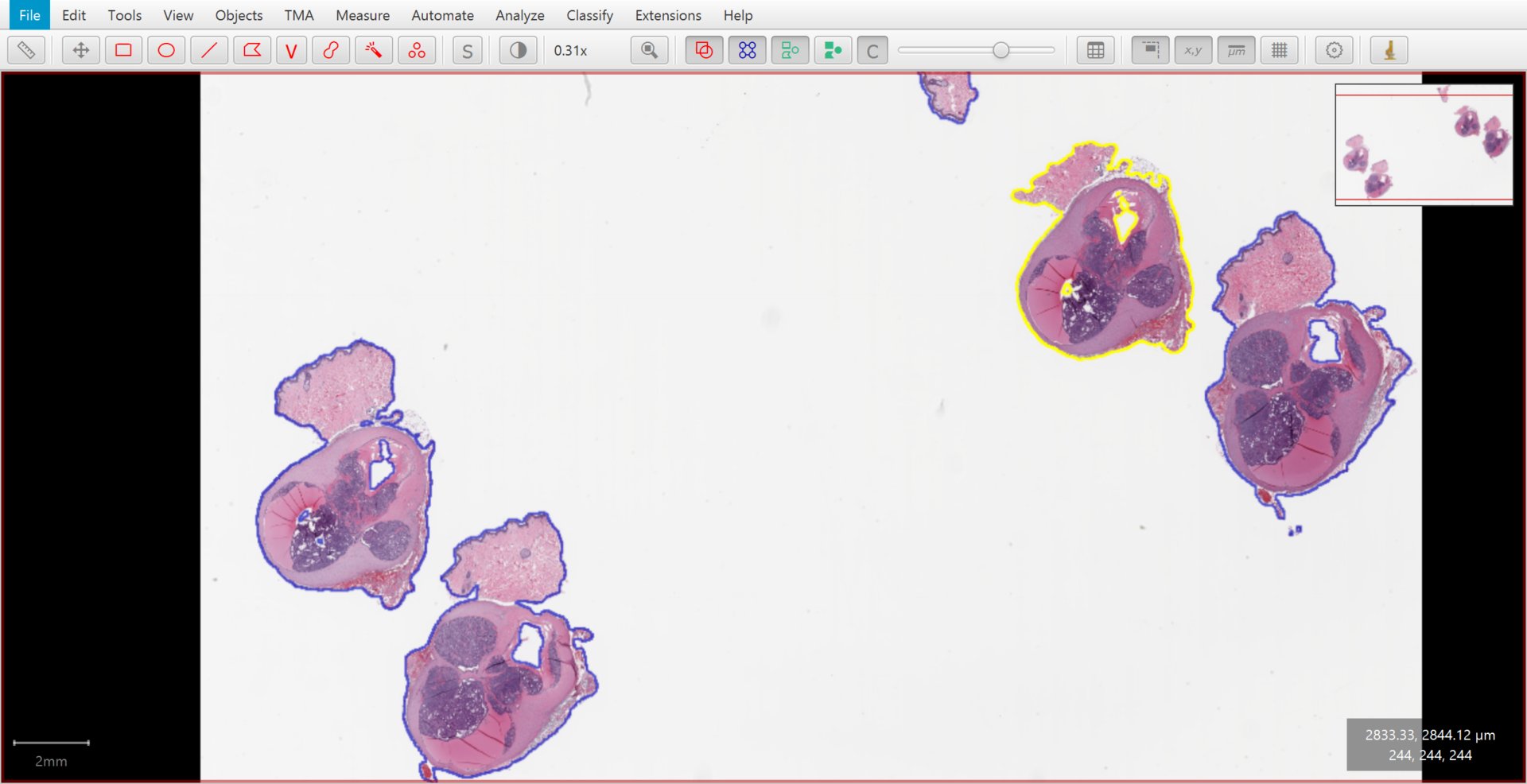Toggle the scalebar display
The height and width of the screenshot is (784, 1527).
(1236, 50)
